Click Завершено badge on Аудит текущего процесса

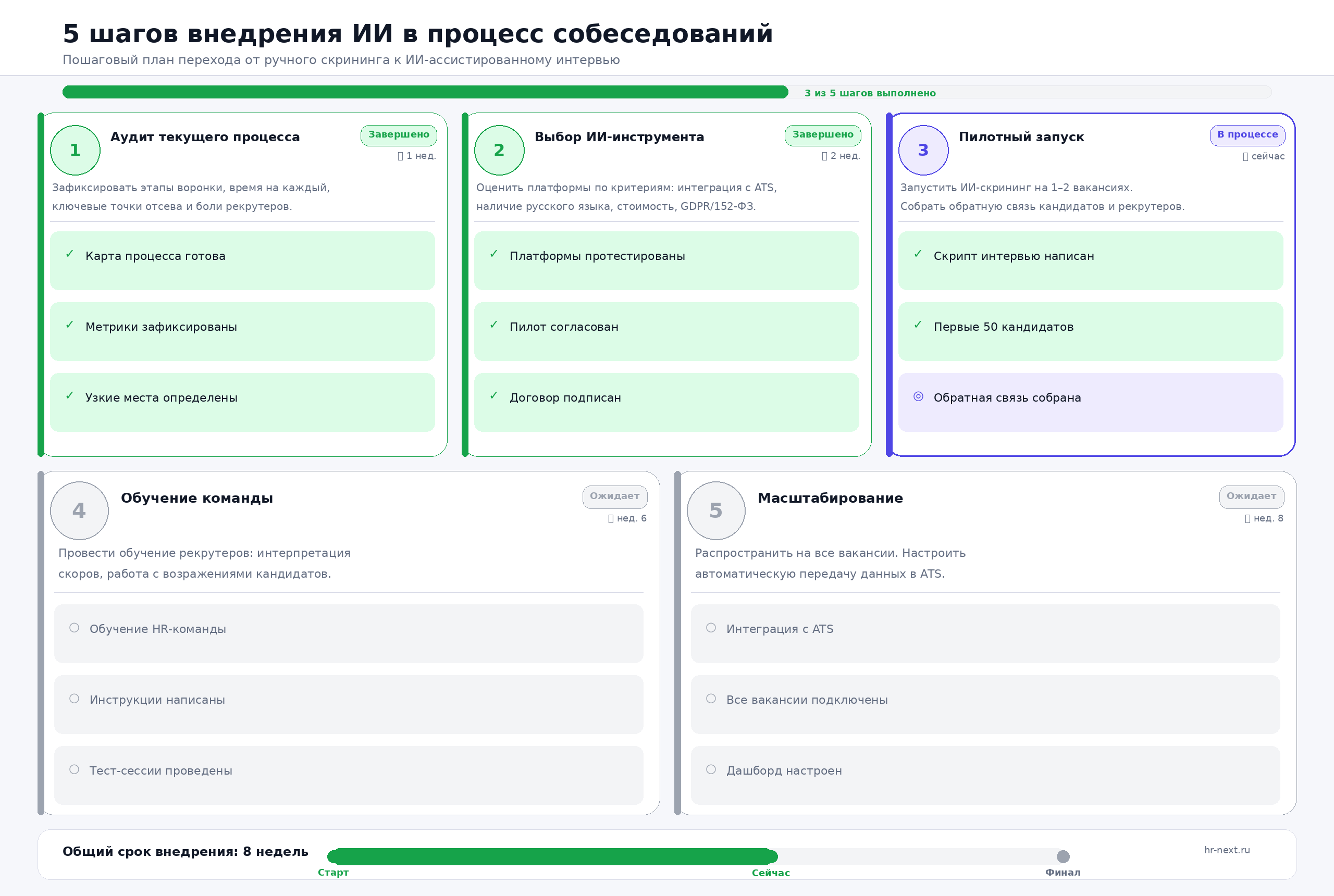coord(399,135)
